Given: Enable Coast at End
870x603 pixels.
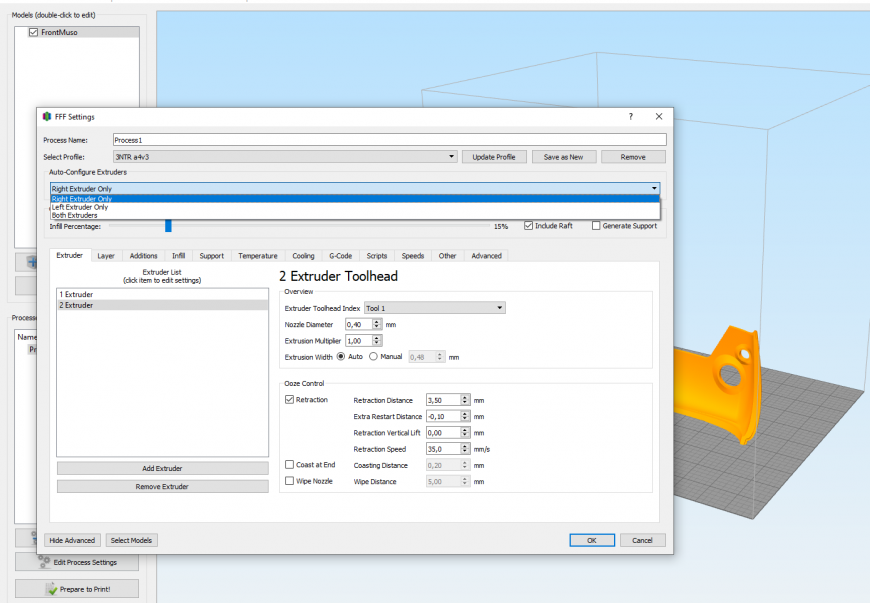Looking at the screenshot, I should 290,464.
